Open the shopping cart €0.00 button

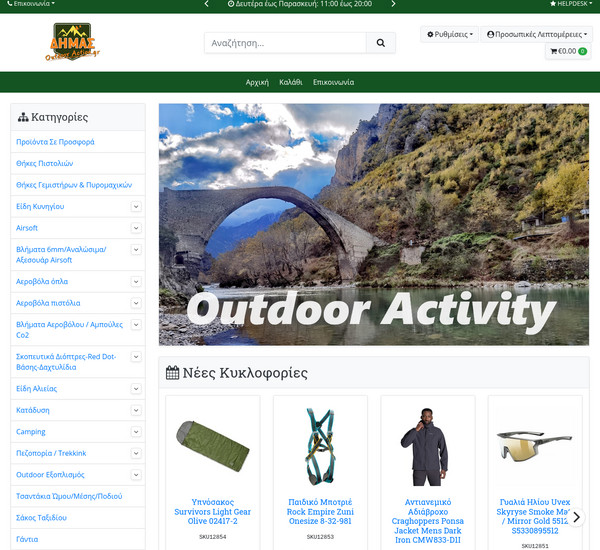568,51
